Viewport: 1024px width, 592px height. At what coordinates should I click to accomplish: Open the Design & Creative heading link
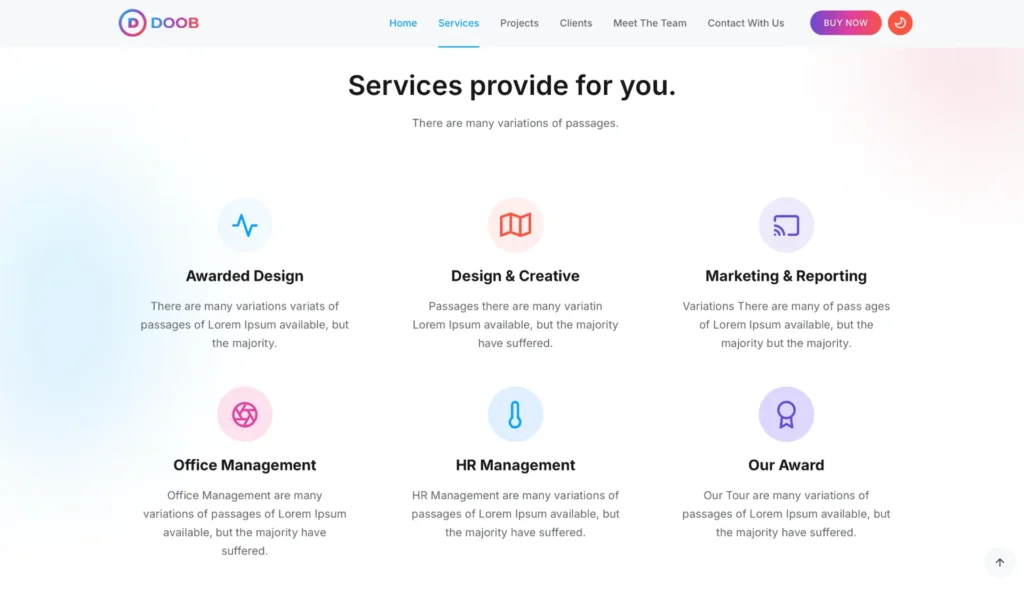click(515, 276)
